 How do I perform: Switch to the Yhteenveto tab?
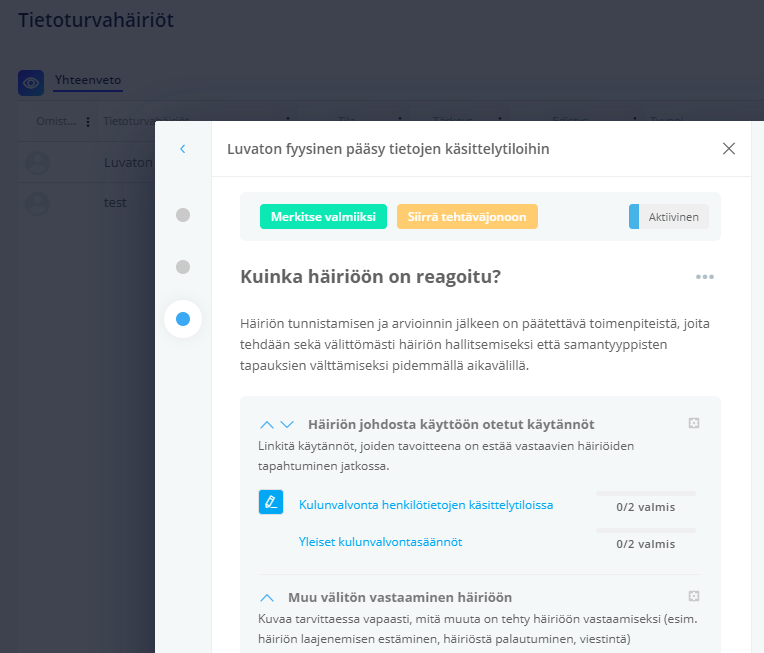(x=88, y=80)
